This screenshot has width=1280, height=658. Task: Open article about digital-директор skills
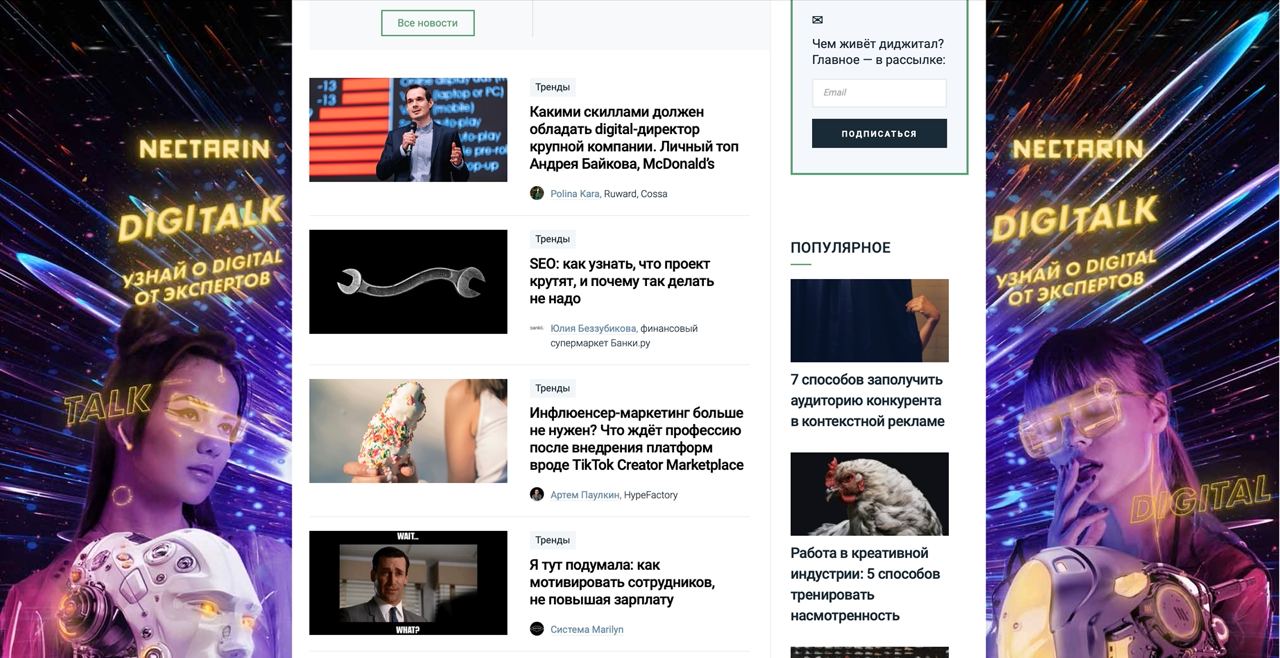(634, 138)
